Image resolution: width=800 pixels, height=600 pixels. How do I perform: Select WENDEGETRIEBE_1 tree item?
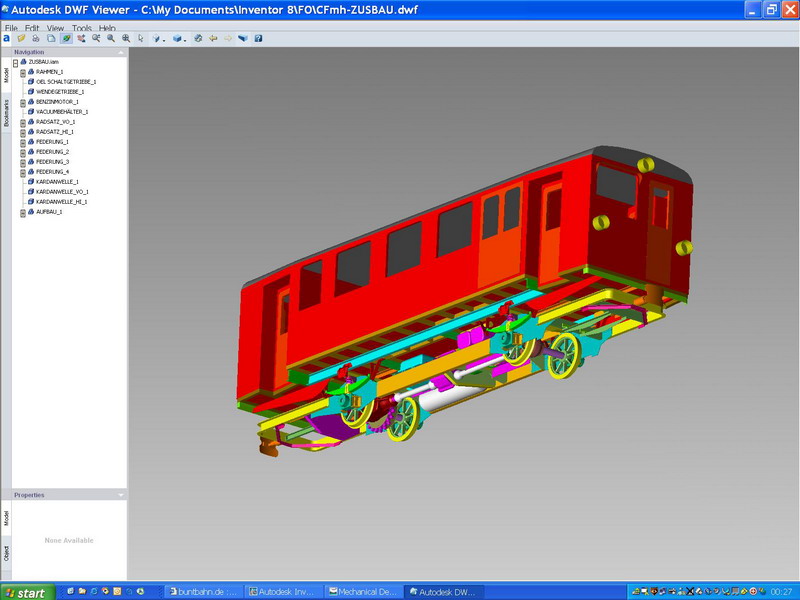[x=60, y=92]
